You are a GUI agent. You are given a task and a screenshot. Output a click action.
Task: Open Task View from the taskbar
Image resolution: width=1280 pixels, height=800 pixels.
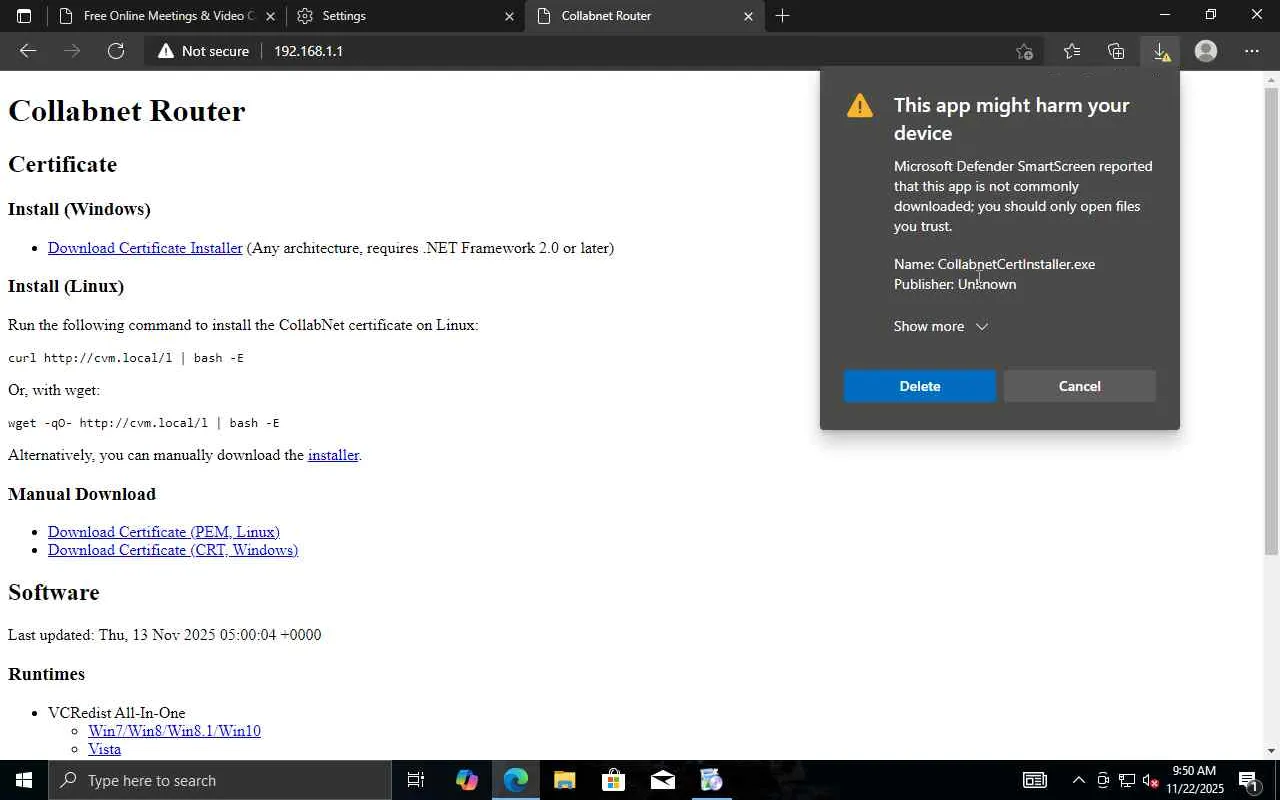(x=416, y=780)
